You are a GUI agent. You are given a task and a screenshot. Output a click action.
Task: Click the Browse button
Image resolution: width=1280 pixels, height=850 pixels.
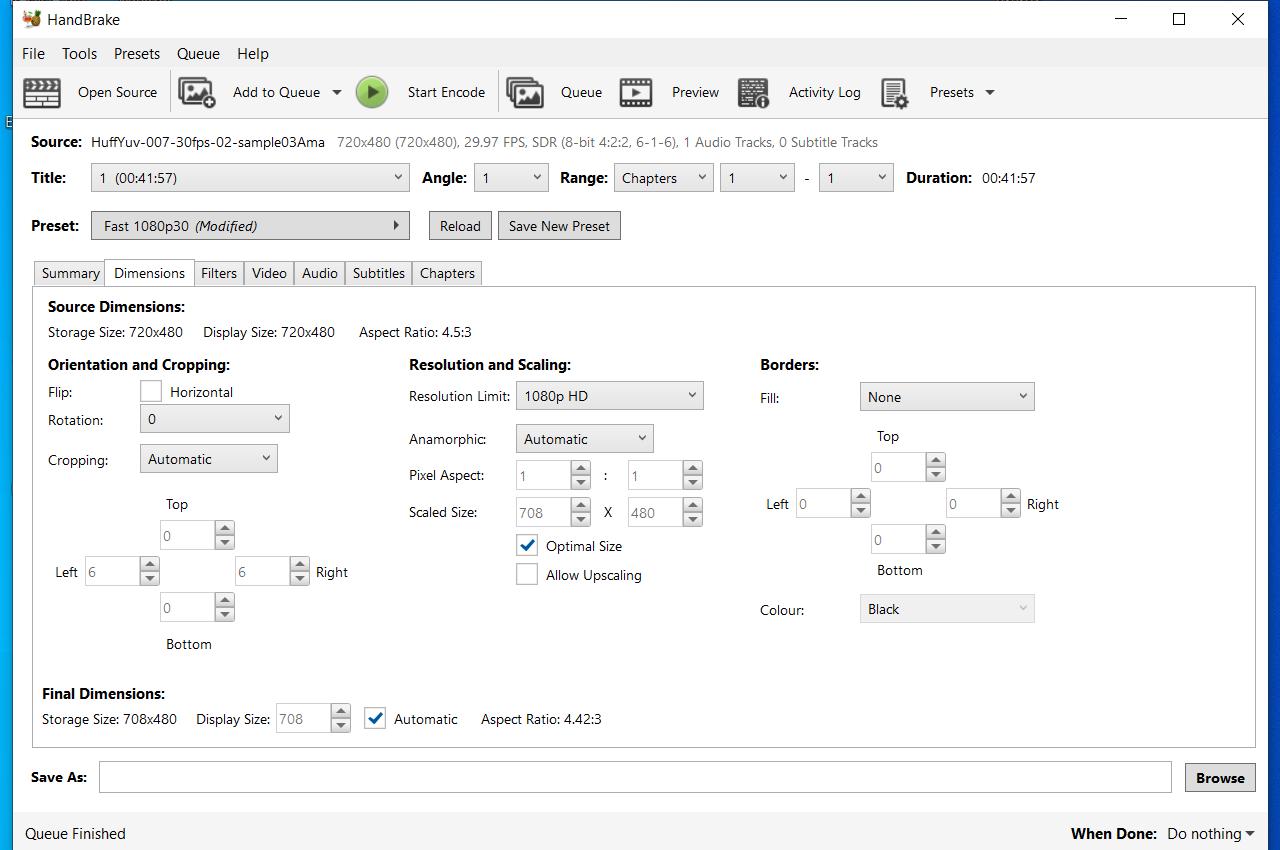point(1220,777)
